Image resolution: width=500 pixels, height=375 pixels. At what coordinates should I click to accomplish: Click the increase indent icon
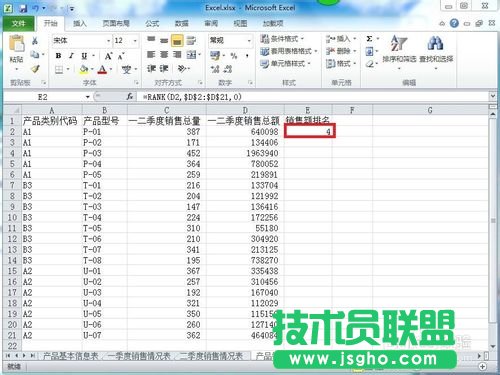(164, 69)
